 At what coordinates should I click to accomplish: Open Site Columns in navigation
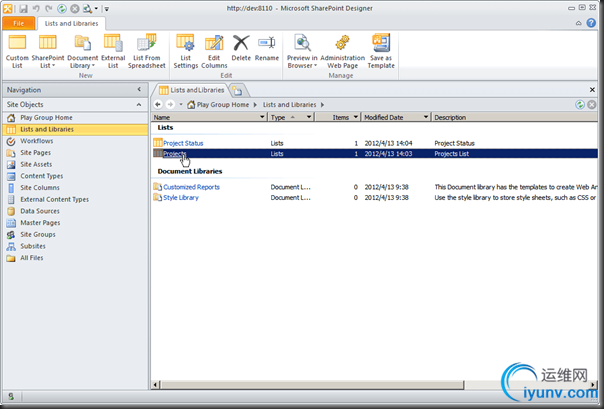75,188
